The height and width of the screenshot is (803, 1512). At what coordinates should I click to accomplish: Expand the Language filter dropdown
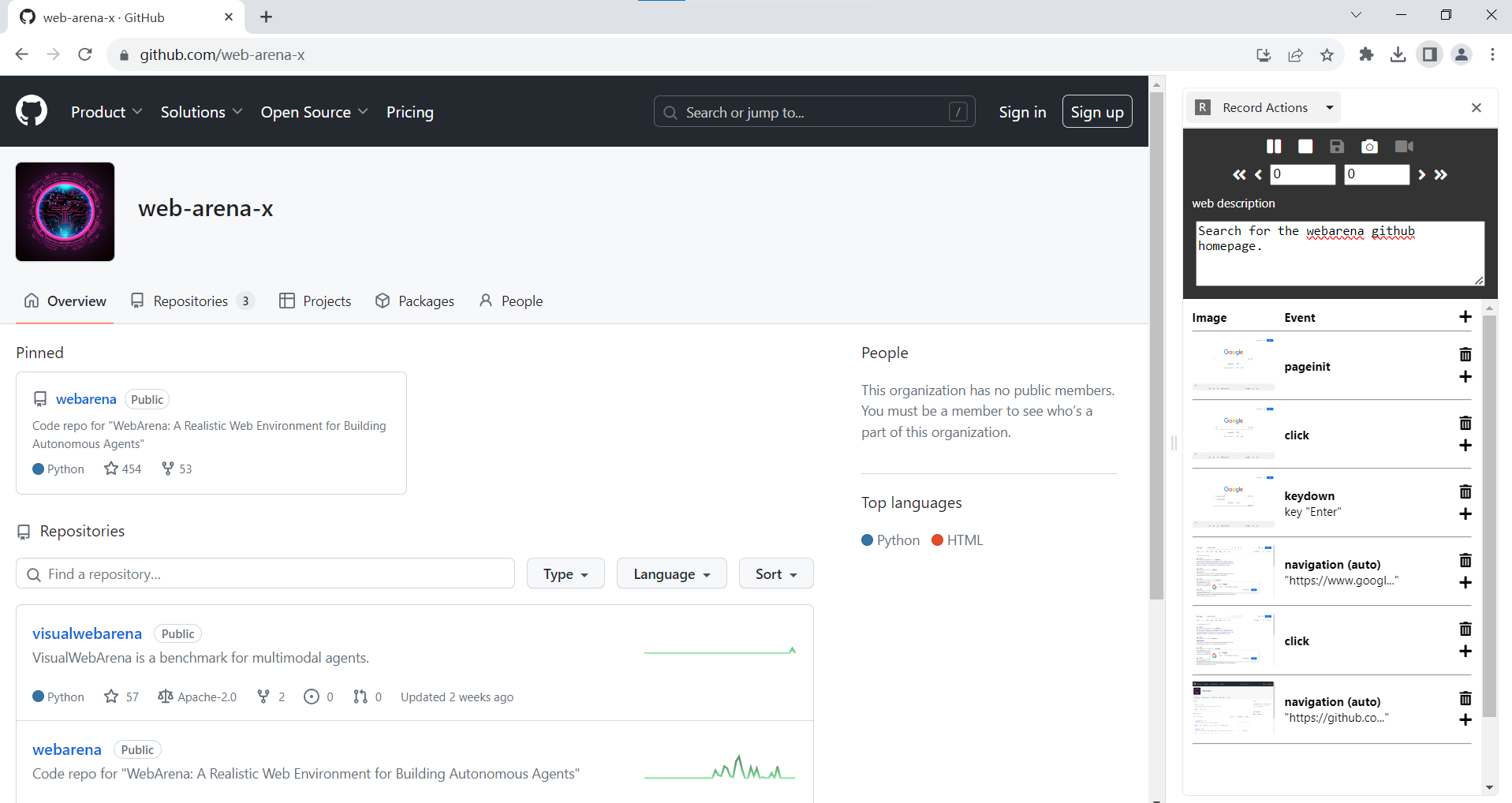[671, 573]
